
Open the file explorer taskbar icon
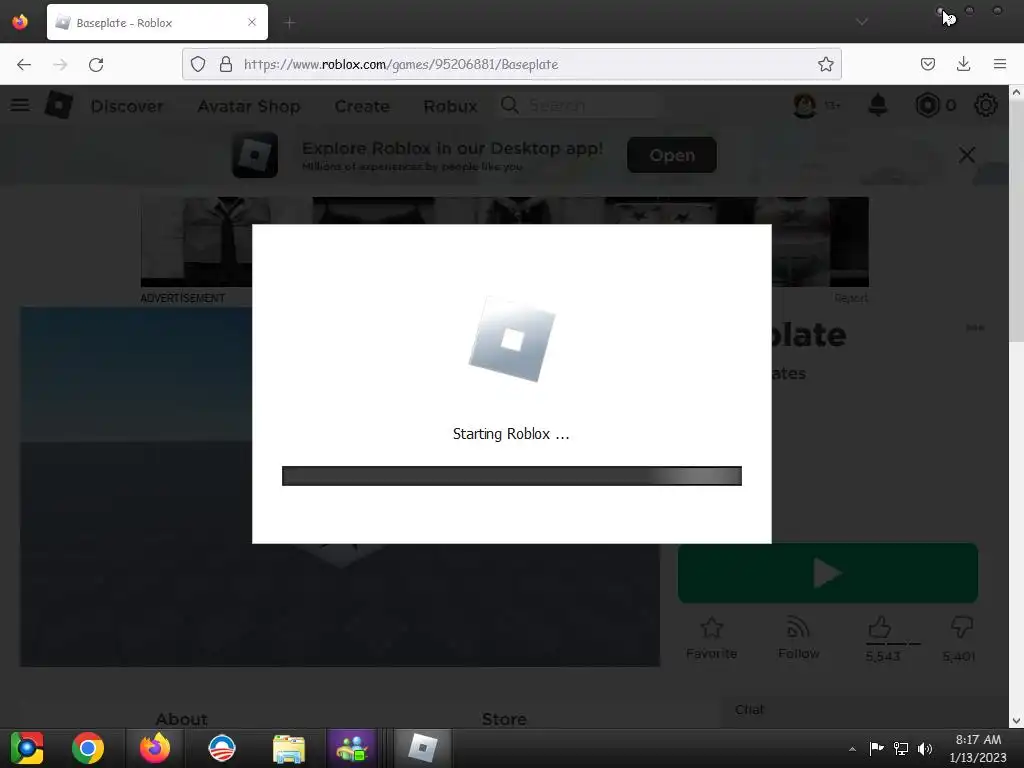(x=289, y=748)
